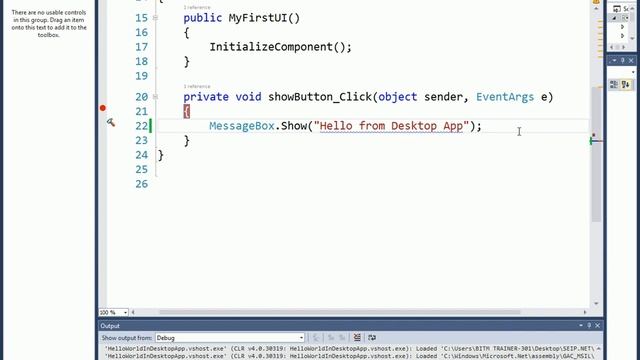The width and height of the screenshot is (640, 360).
Task: Click the Output panel scrollbar up arrow
Action: (x=598, y=349)
